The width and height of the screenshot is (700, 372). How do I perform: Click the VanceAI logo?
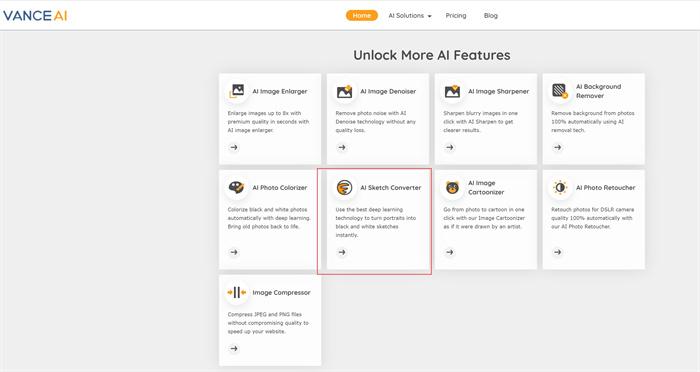coord(35,16)
